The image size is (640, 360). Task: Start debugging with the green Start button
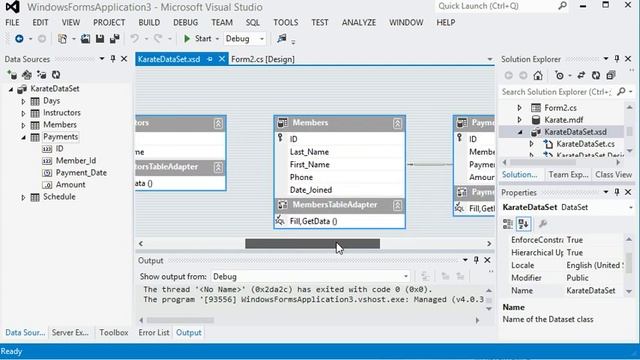click(x=198, y=39)
